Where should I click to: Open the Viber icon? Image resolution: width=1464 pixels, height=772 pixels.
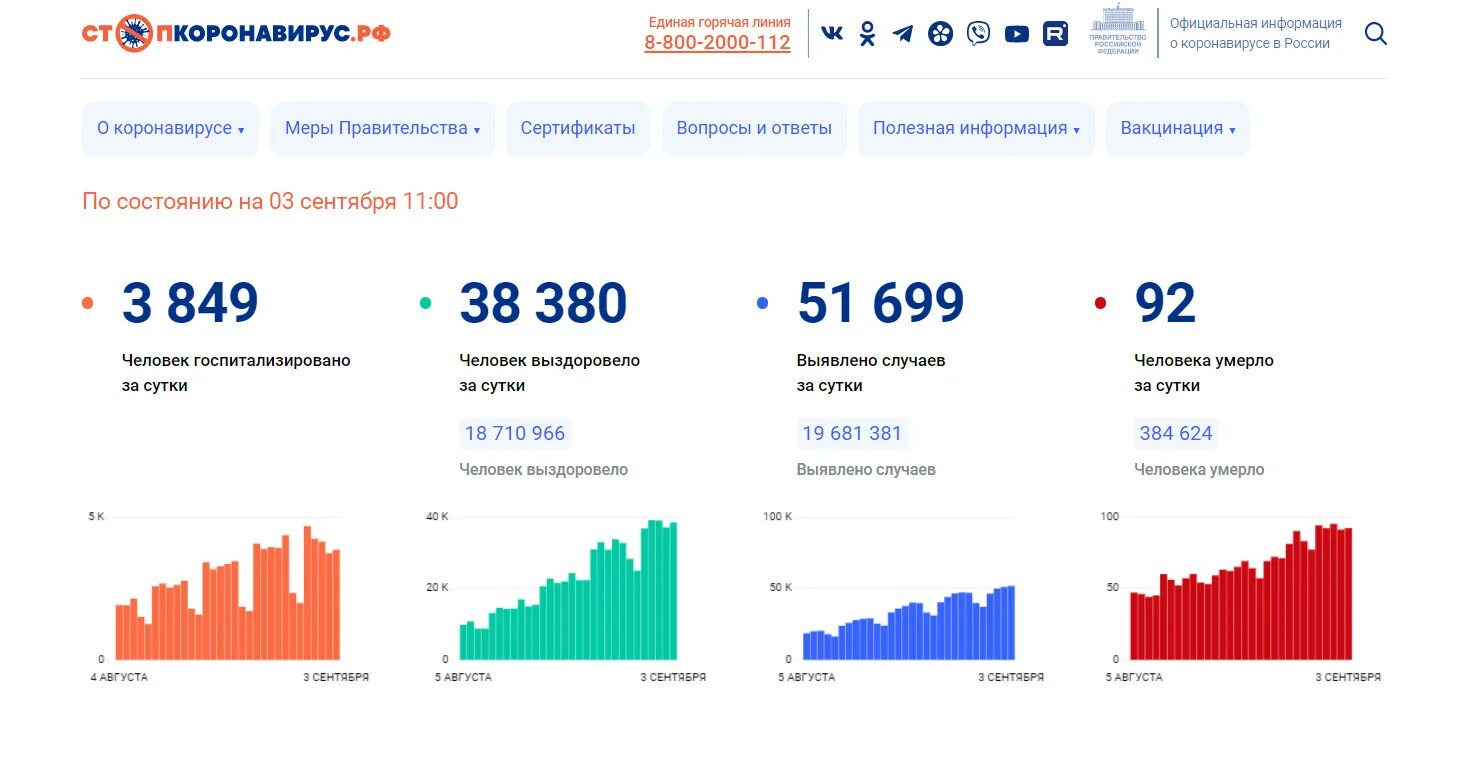coord(978,34)
